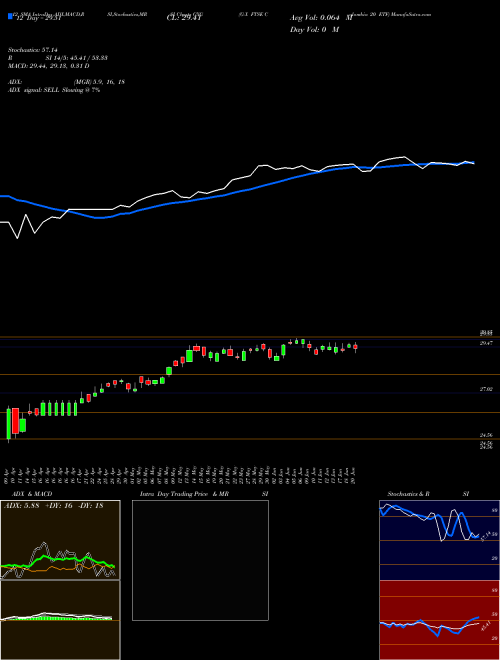Screen dimensions: 500x660
Task: Open the ADX & MACD indicator panel
Action: (60, 540)
